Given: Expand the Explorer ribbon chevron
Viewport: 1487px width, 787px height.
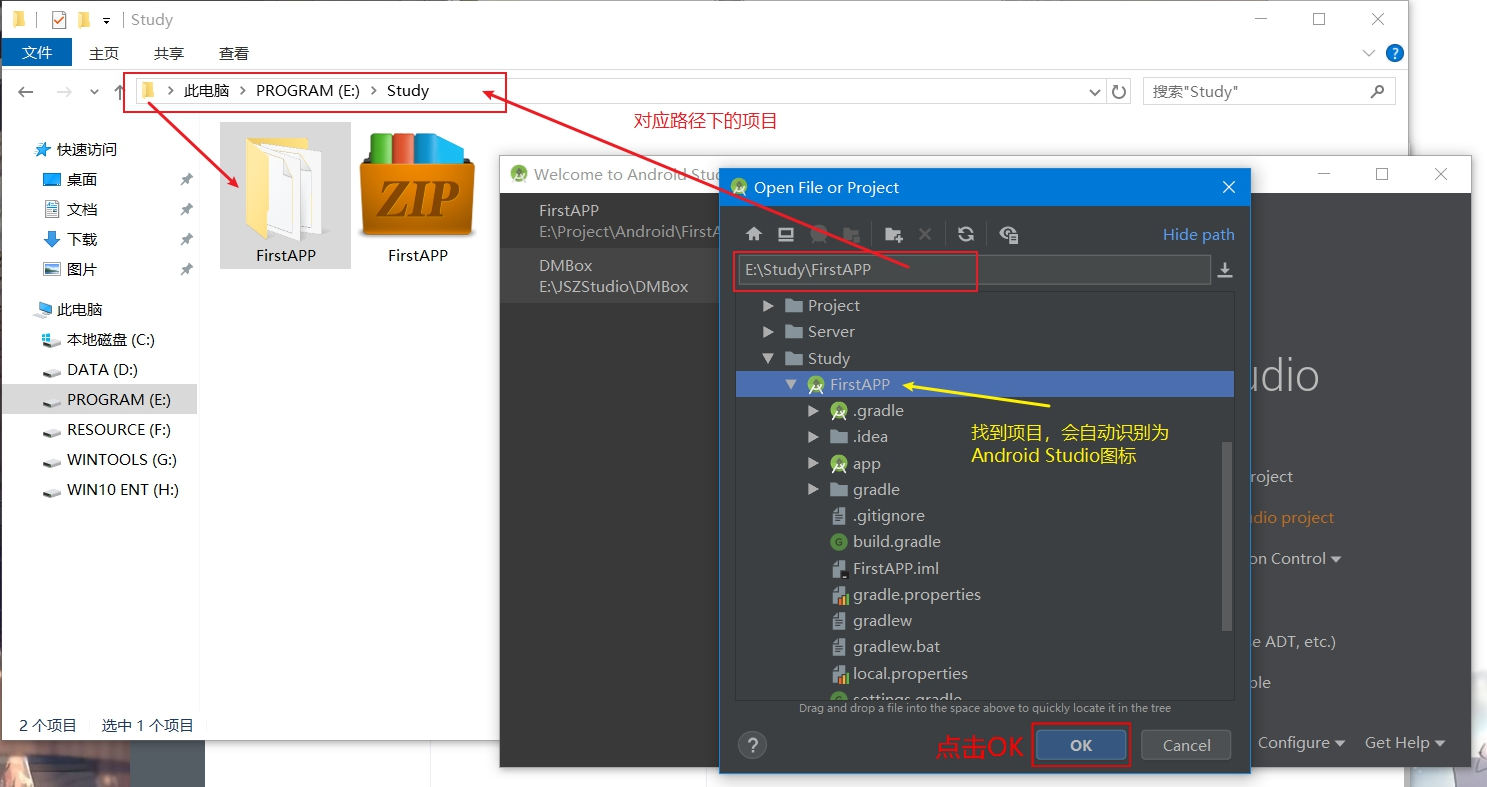Looking at the screenshot, I should point(1369,53).
